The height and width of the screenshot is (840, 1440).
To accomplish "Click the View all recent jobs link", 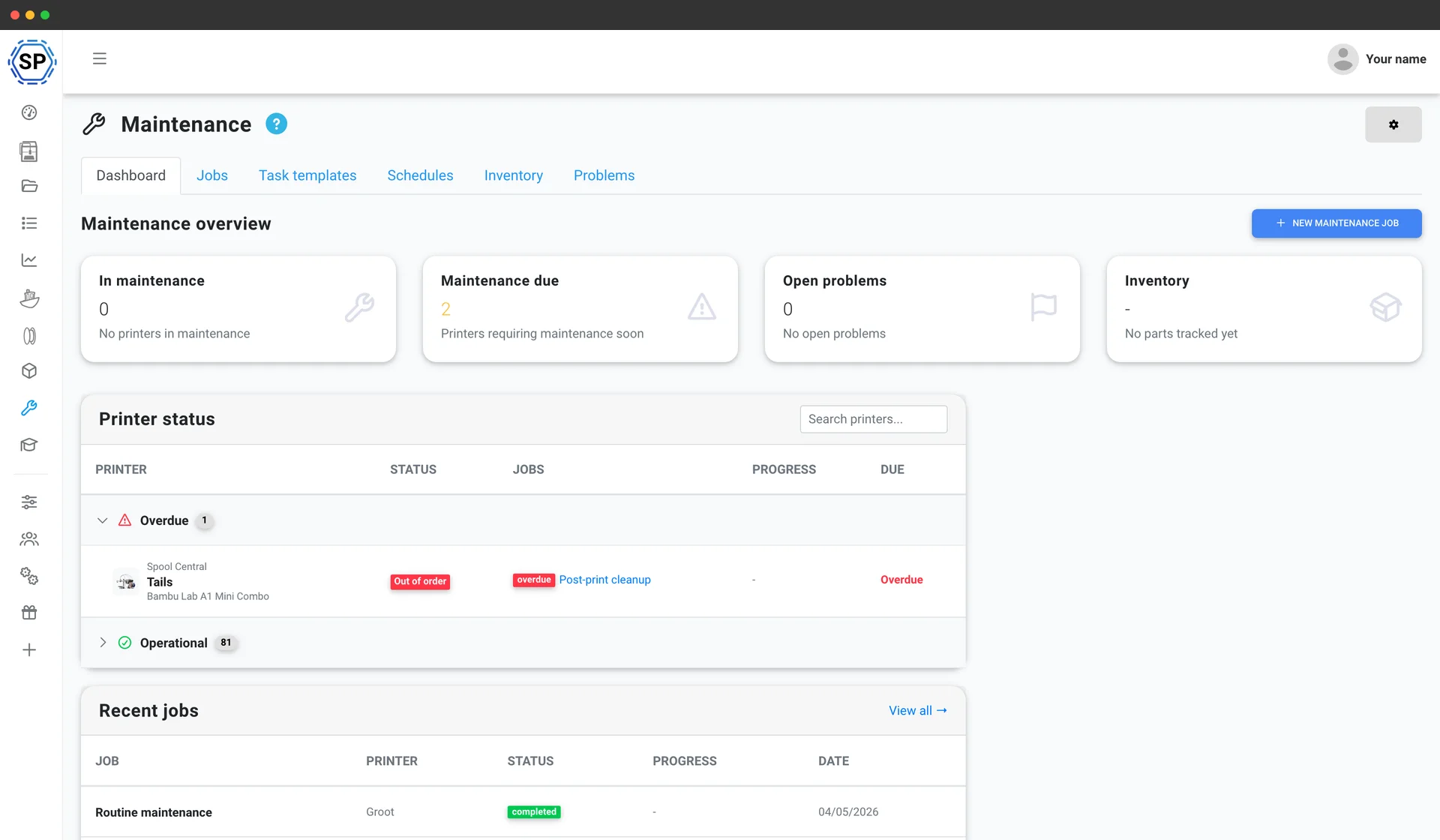I will (918, 710).
